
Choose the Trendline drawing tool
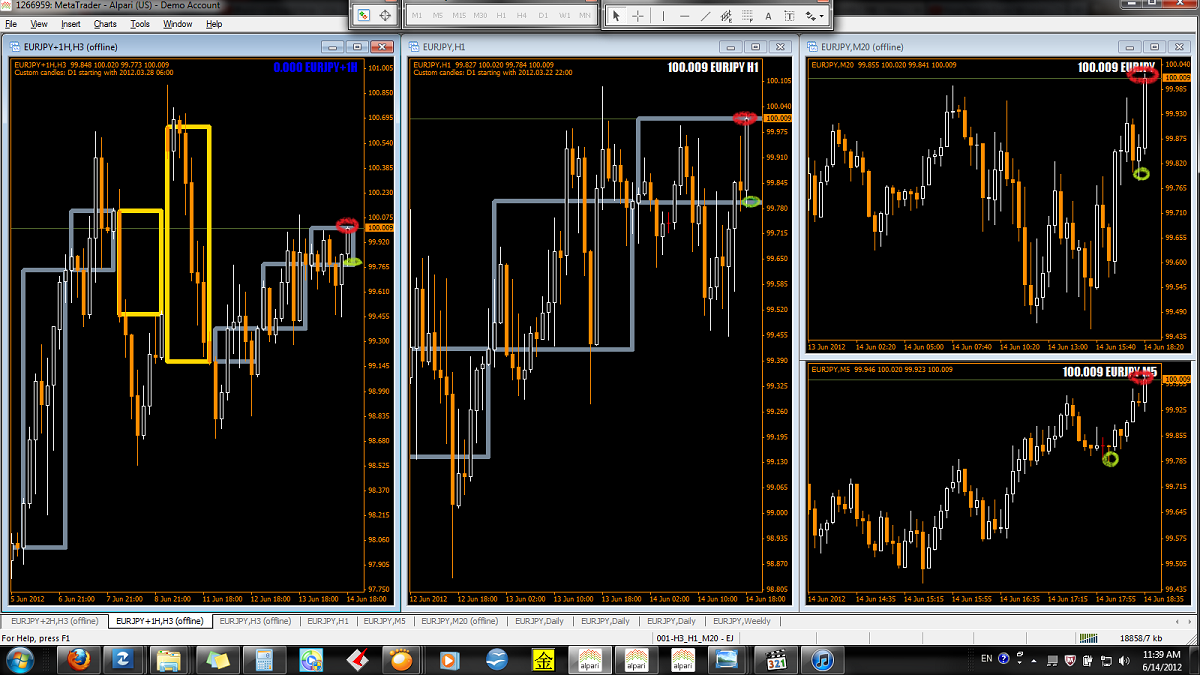(705, 16)
